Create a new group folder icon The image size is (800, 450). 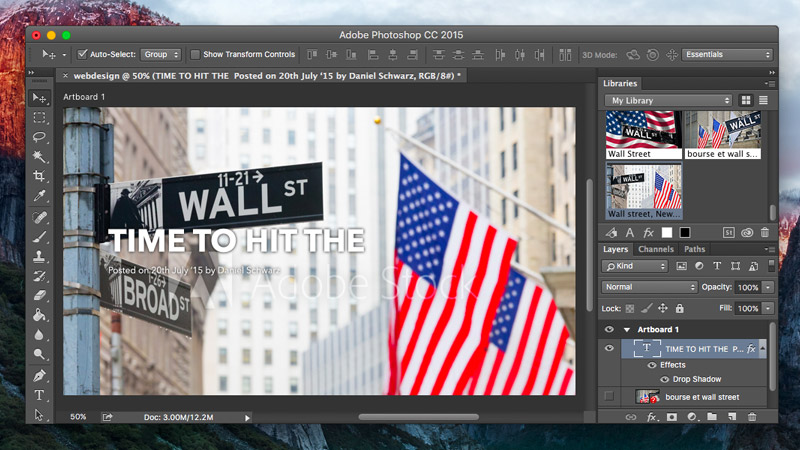pyautogui.click(x=712, y=417)
